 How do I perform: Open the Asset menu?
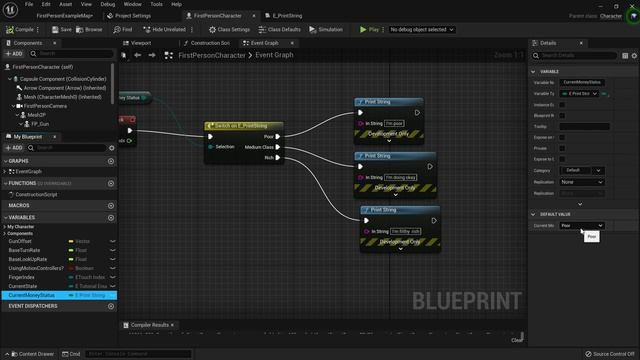65,4
